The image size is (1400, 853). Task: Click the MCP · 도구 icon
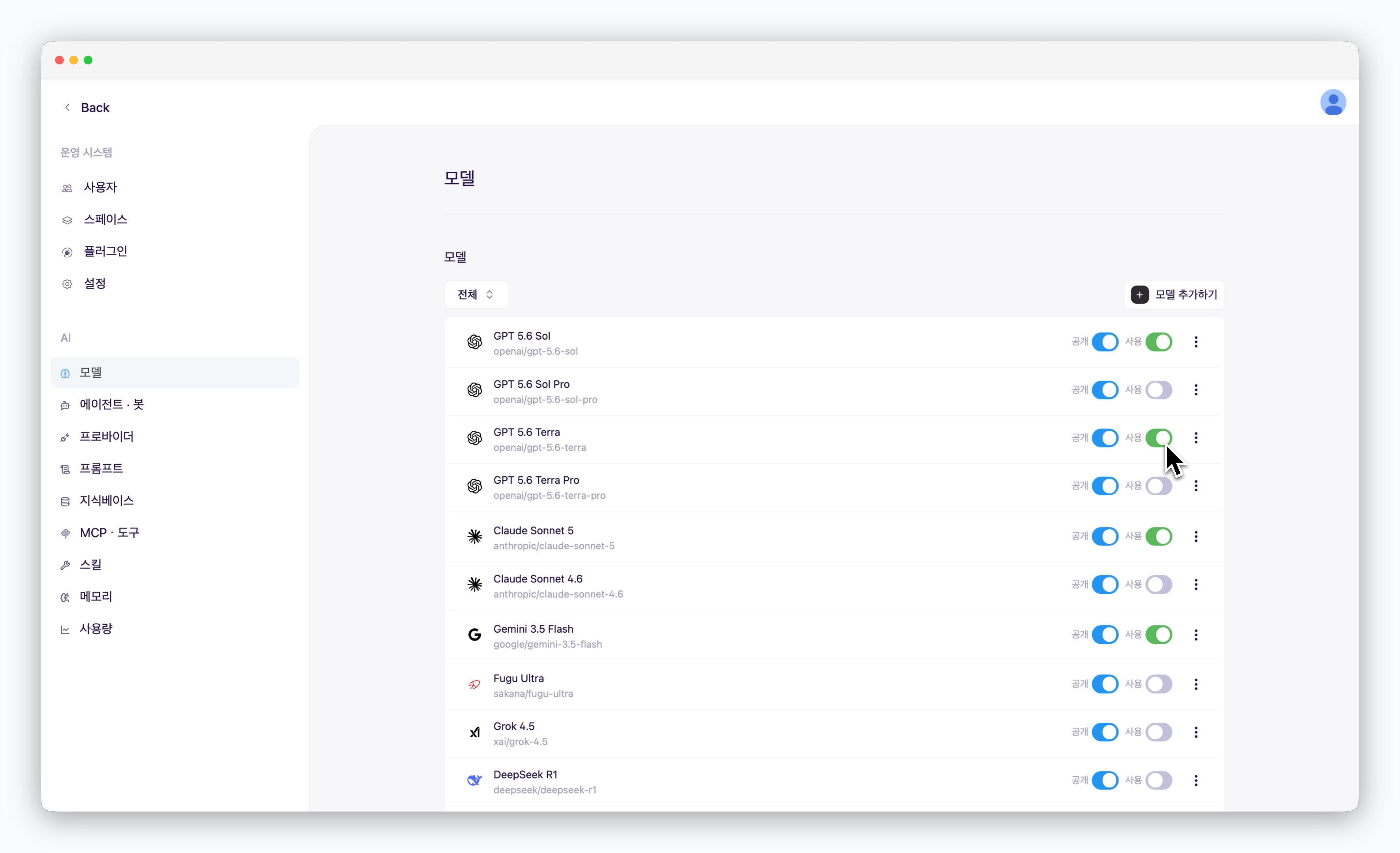[x=65, y=533]
